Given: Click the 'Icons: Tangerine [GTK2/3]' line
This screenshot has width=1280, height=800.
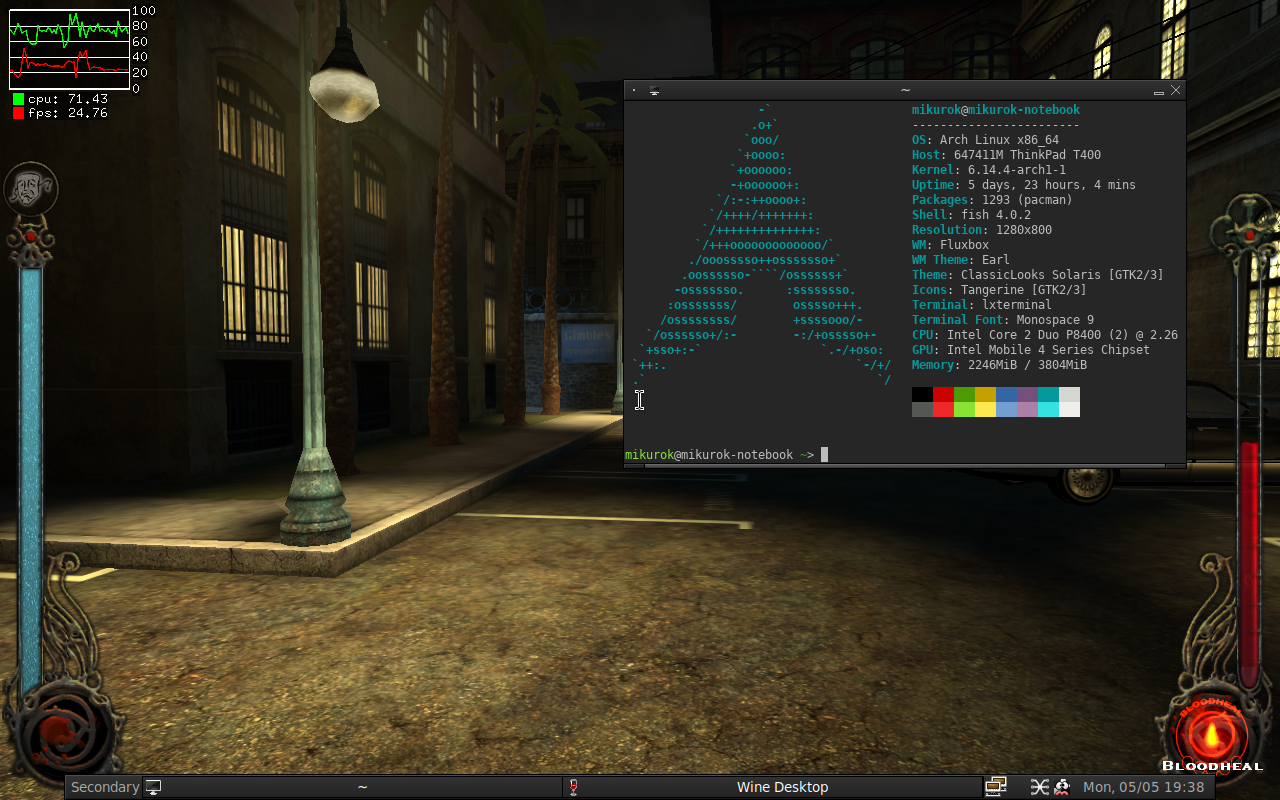Looking at the screenshot, I should (999, 290).
